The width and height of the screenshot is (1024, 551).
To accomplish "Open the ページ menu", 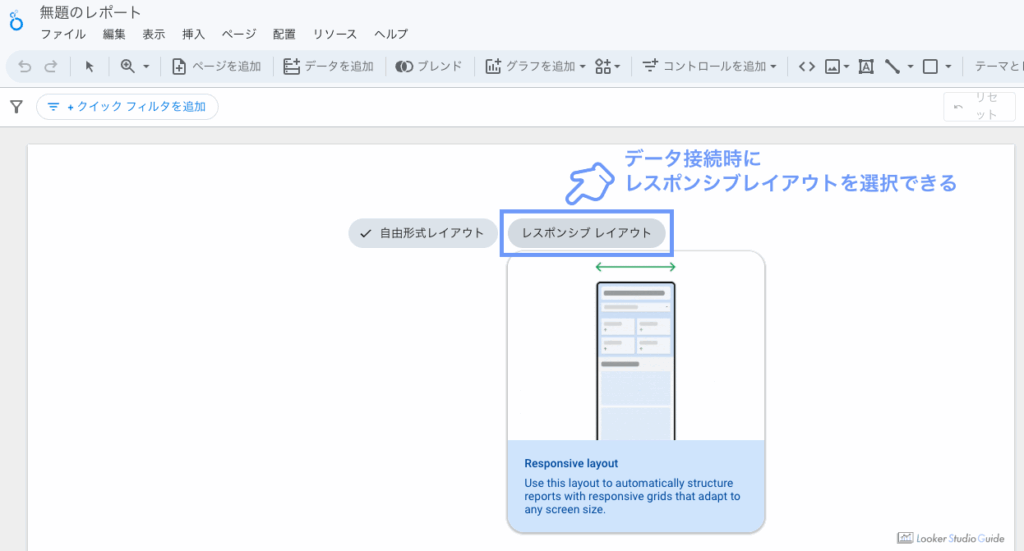I will click(x=239, y=35).
